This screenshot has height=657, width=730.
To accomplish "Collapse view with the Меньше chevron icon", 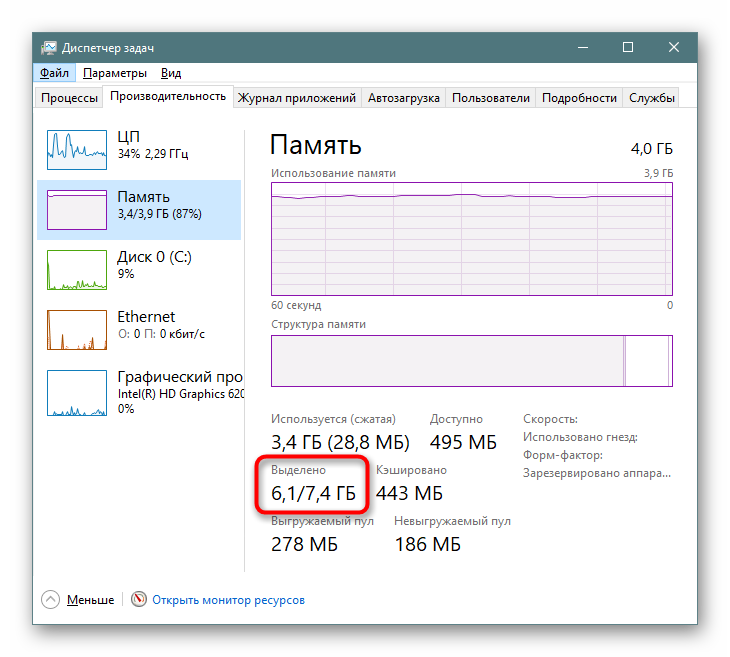I will click(50, 599).
